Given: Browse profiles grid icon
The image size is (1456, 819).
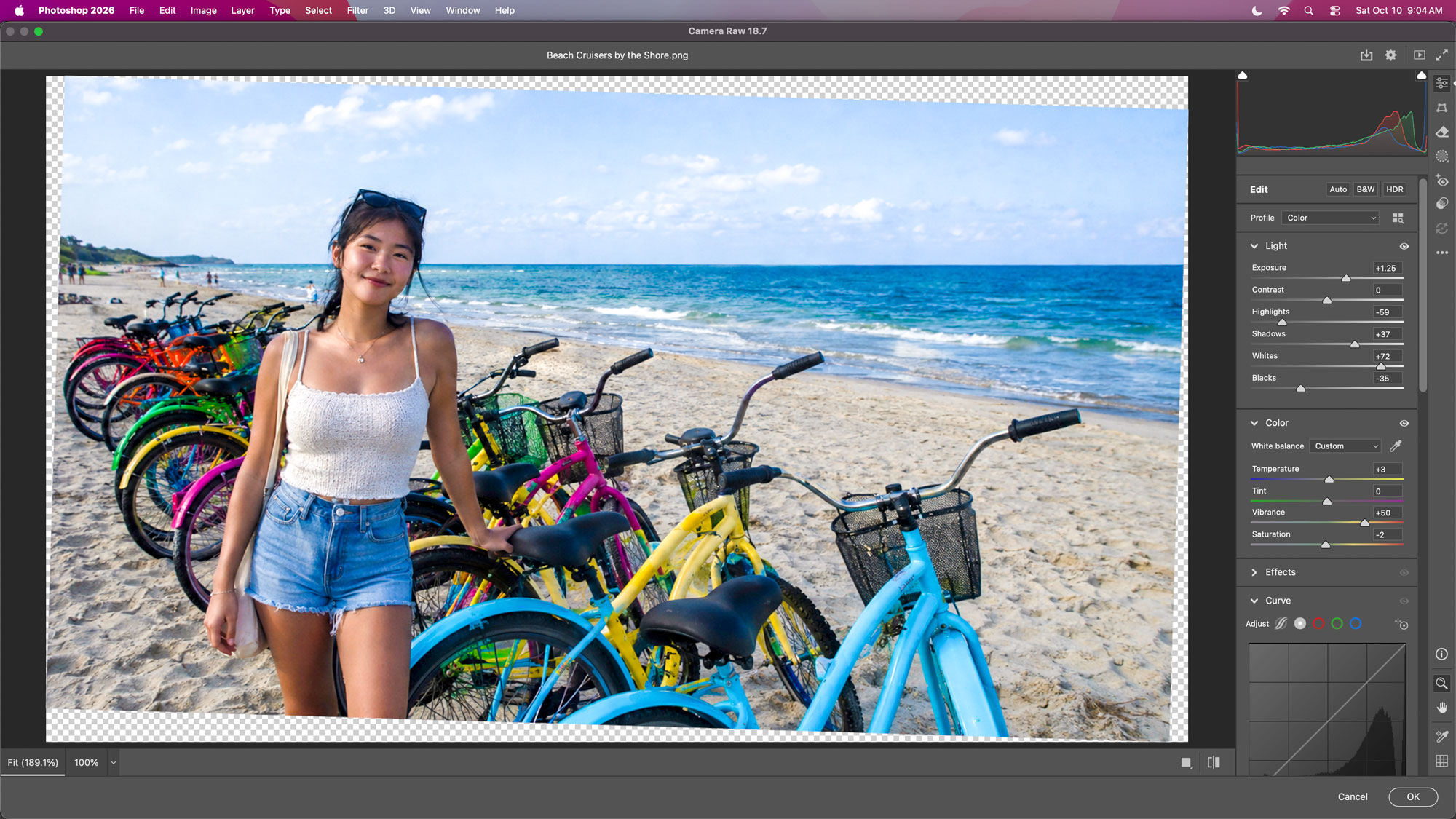Looking at the screenshot, I should tap(1398, 218).
